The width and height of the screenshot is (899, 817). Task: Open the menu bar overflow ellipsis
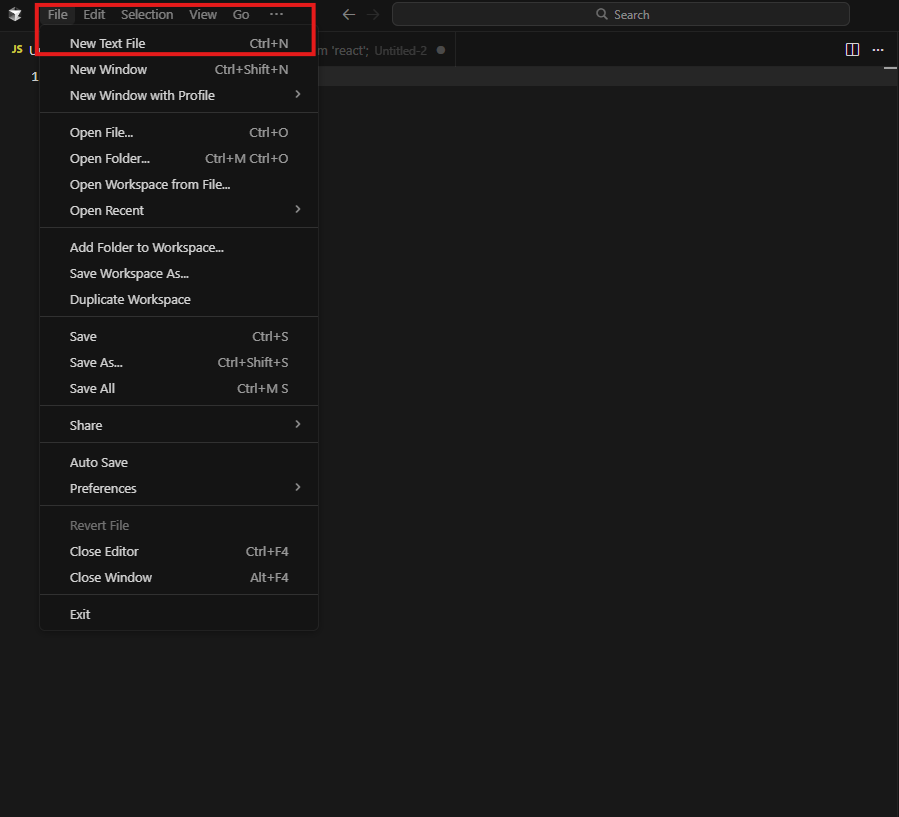[276, 15]
